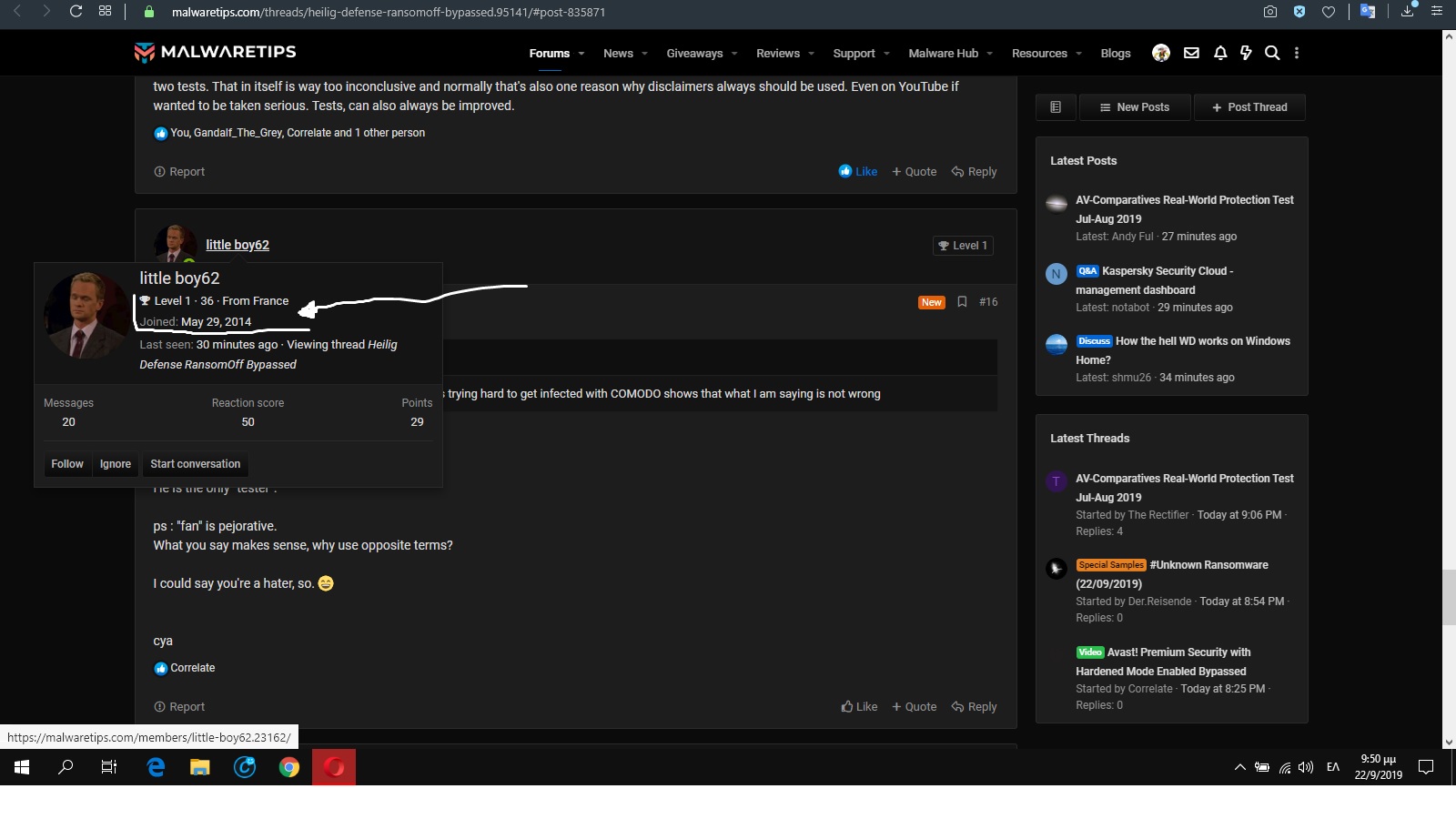Expand the Forums dropdown arrow
Viewport: 1456px width, 819px height.
(x=581, y=54)
